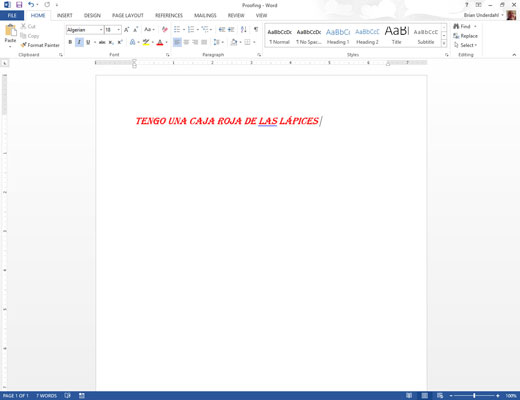
Task: Open Text Effects and Typography
Action: click(133, 42)
